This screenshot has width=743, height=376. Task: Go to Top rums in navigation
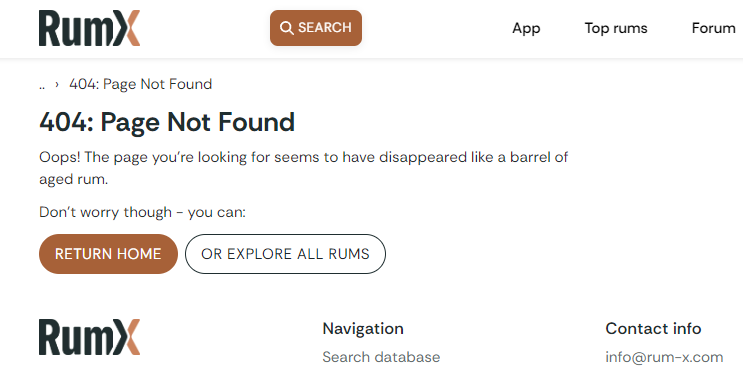[x=616, y=28]
